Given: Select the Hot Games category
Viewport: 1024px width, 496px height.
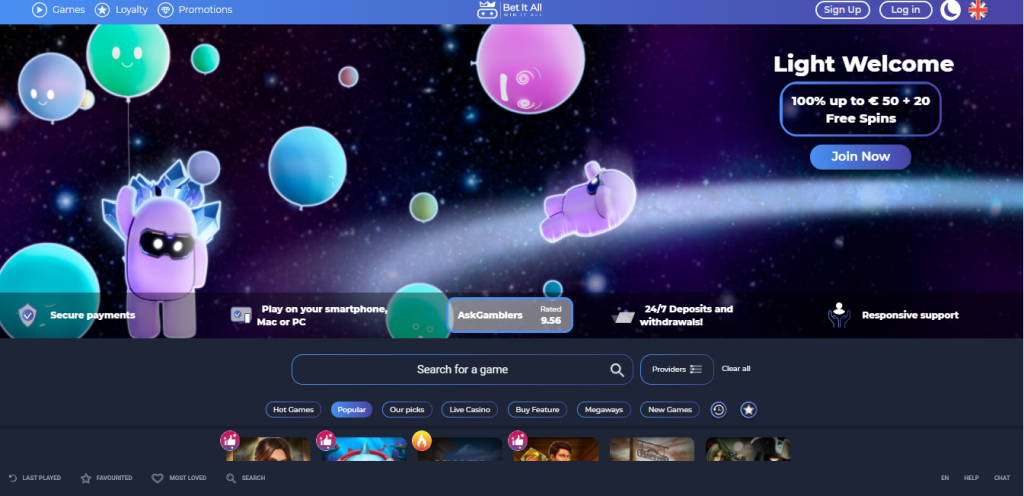Looking at the screenshot, I should click(x=293, y=410).
